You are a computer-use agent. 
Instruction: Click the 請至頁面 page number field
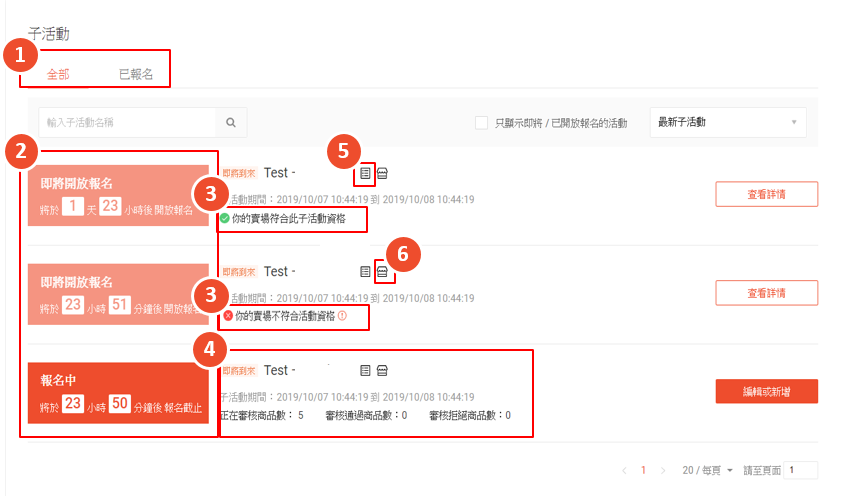coord(800,470)
